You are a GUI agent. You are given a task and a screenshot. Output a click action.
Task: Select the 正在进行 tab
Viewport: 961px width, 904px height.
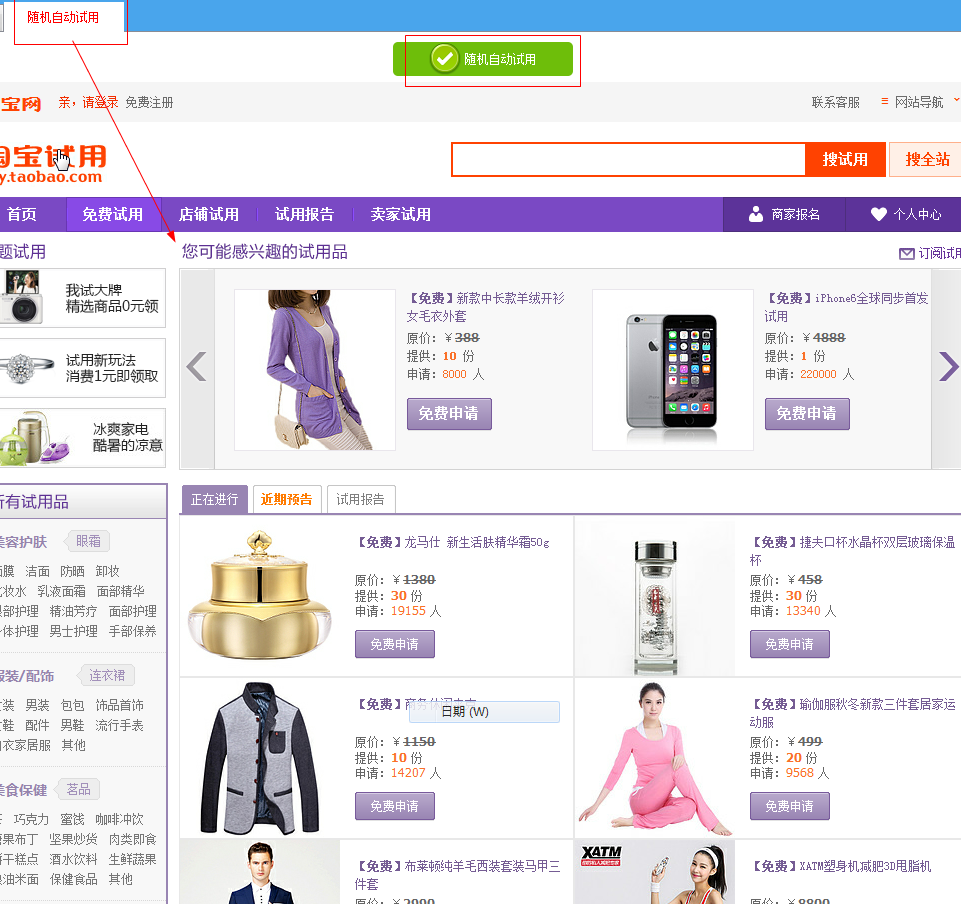pyautogui.click(x=215, y=499)
